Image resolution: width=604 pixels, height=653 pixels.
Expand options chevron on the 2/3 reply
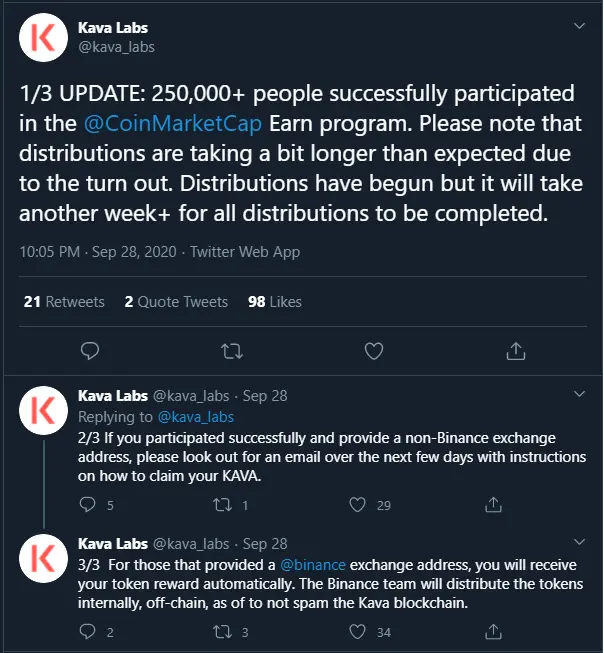coord(579,394)
